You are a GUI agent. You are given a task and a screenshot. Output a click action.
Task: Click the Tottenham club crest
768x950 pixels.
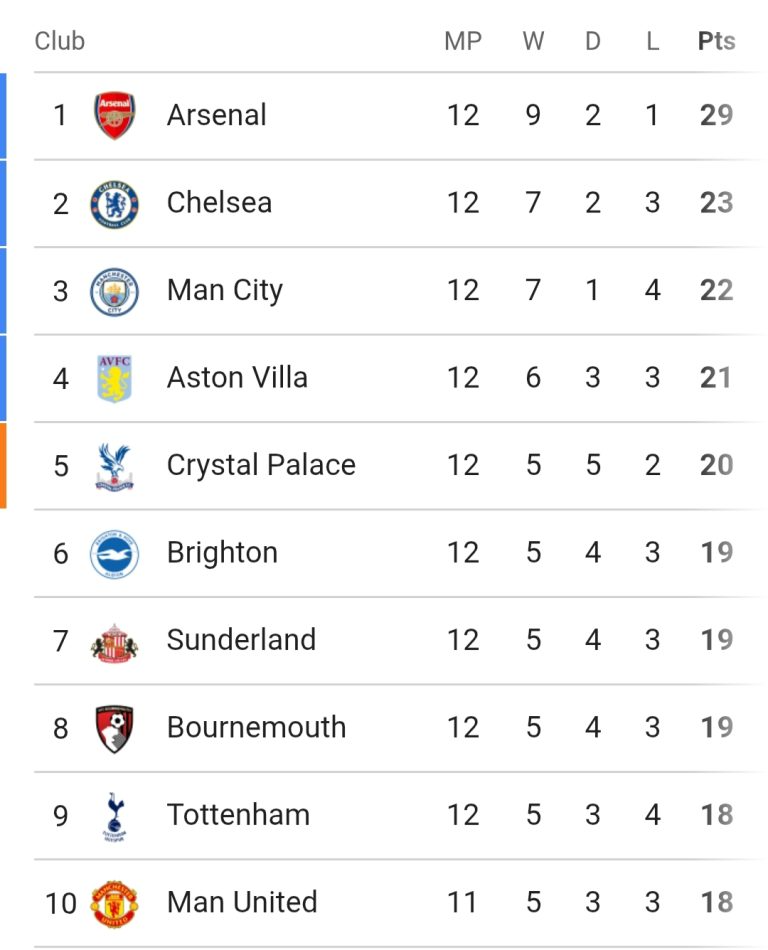114,816
